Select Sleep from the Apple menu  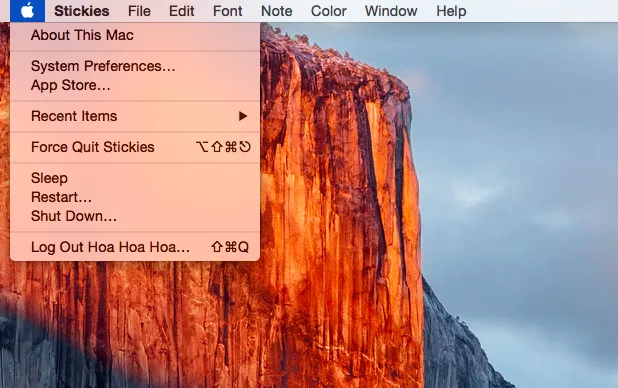135,178
